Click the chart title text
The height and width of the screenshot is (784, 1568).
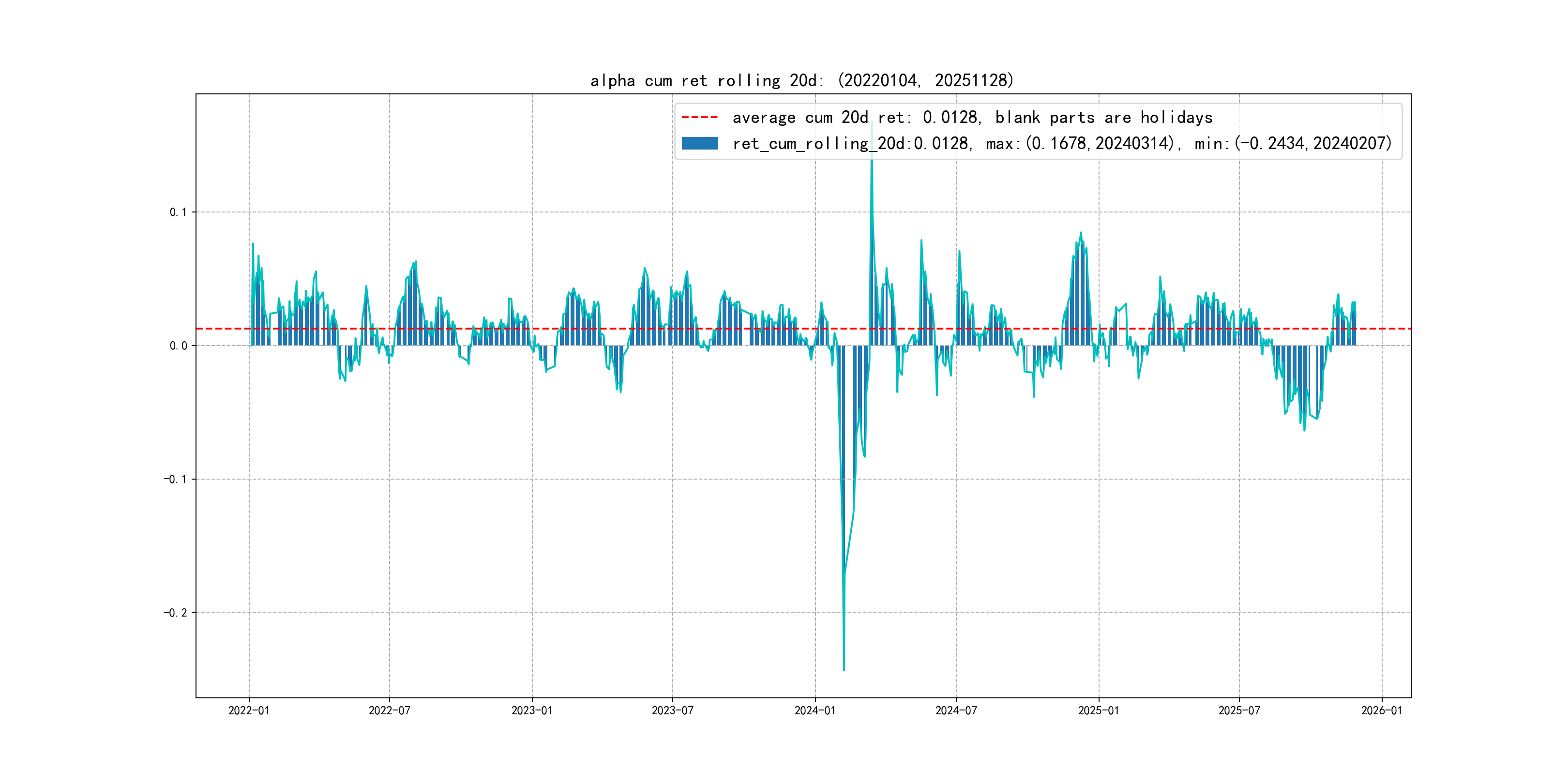pyautogui.click(x=801, y=80)
